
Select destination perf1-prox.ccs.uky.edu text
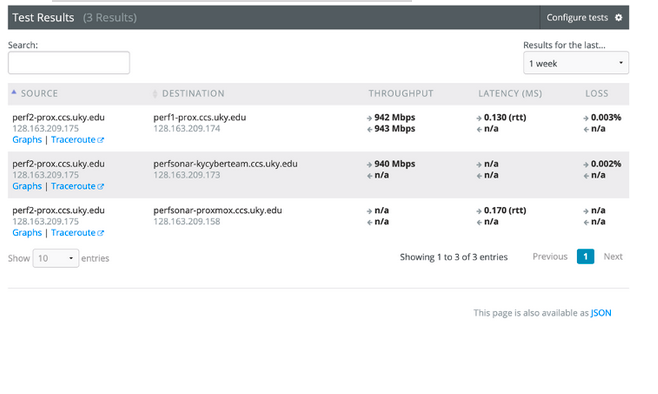pyautogui.click(x=199, y=117)
